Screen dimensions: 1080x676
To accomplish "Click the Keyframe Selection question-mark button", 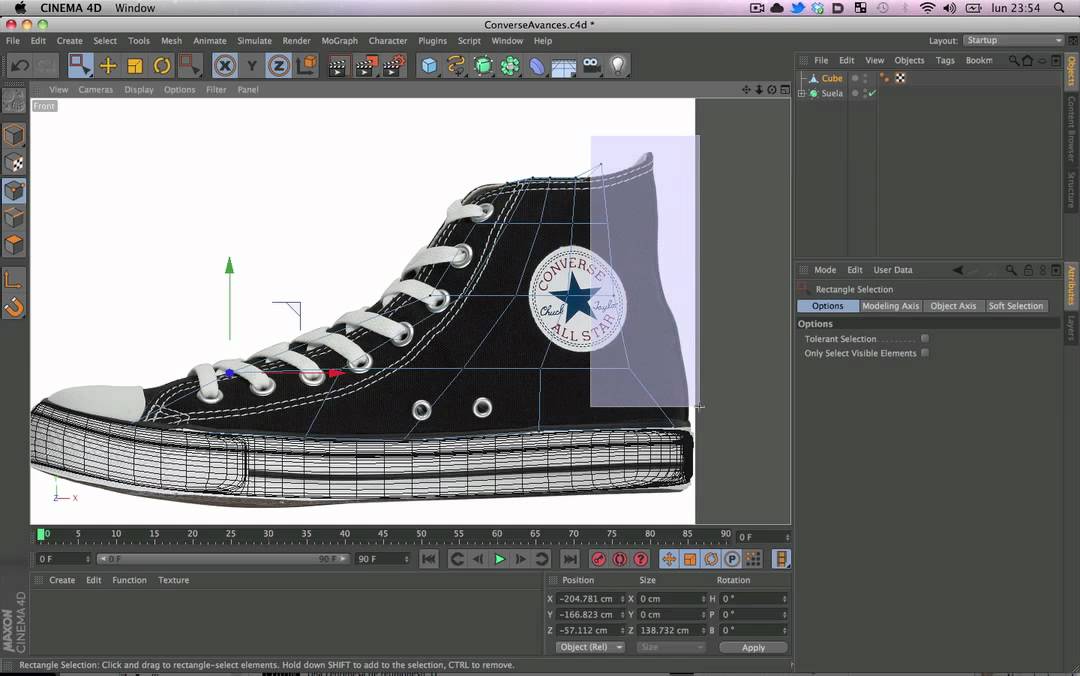I will (641, 560).
